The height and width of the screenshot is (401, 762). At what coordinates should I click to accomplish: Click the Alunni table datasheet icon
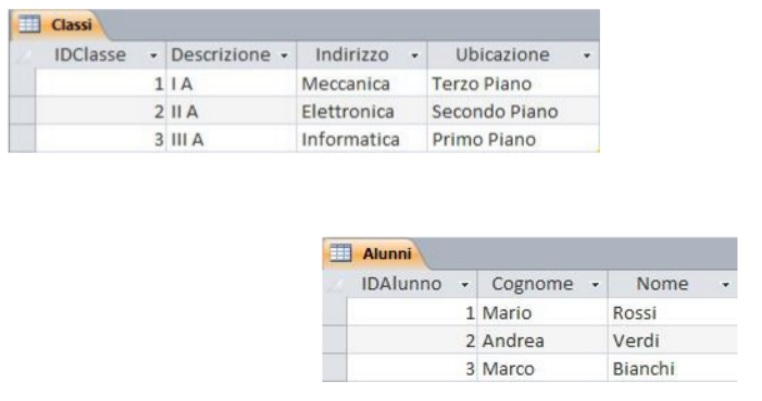coord(340,253)
